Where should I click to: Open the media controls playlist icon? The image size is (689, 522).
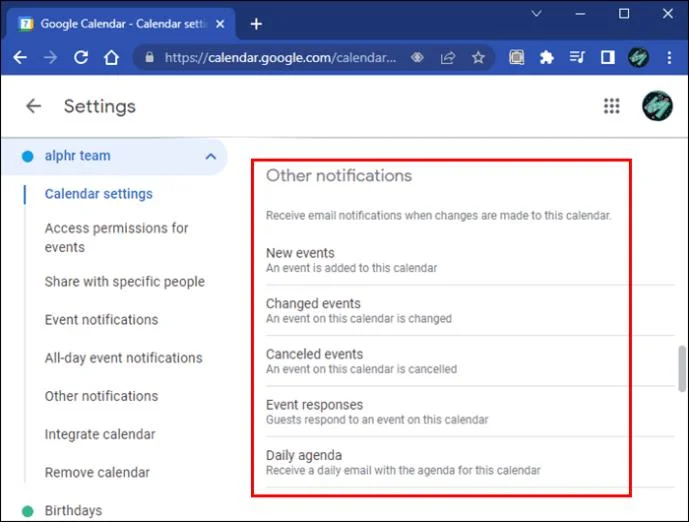[577, 57]
